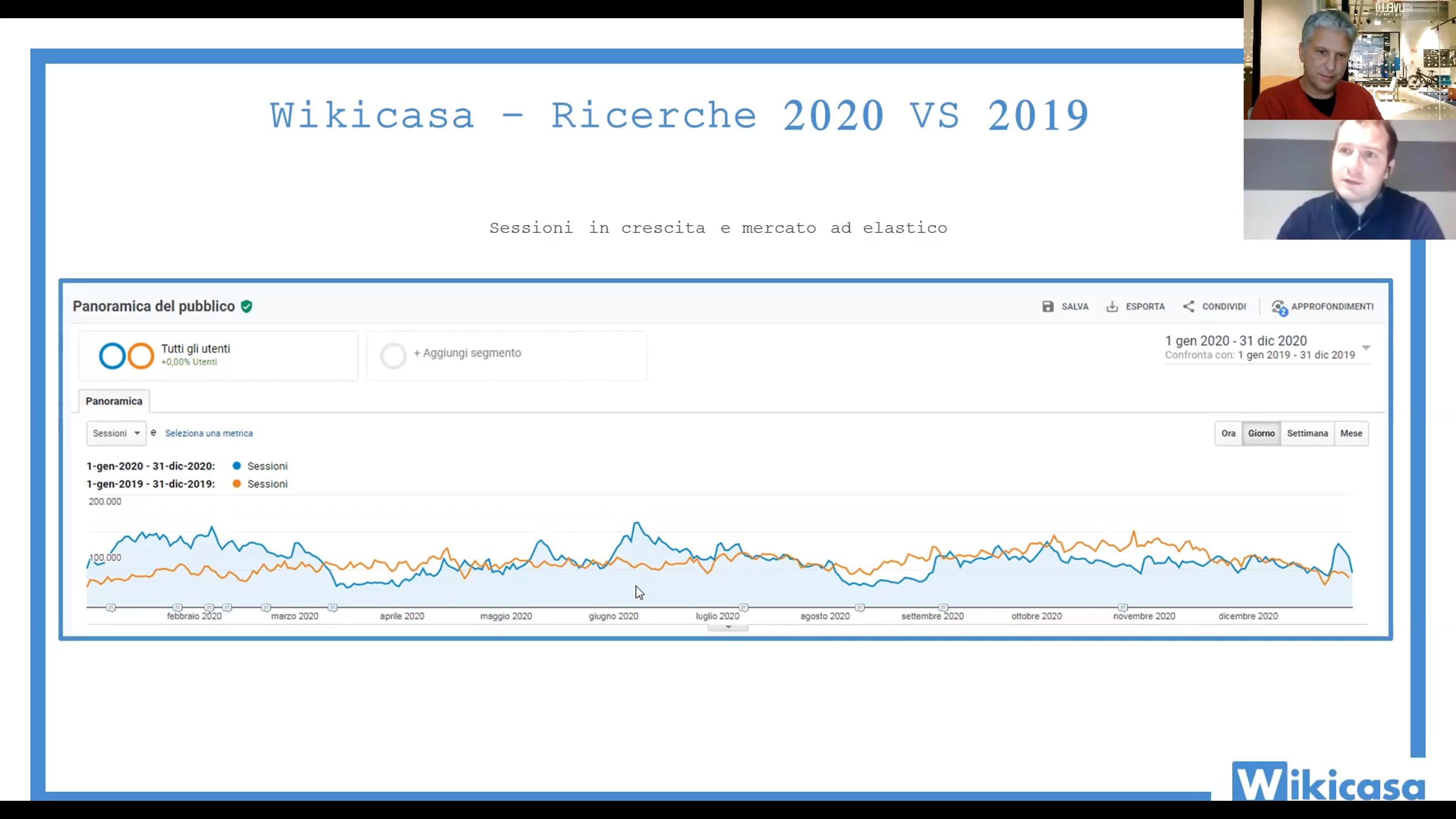Click the orange circle of Tutti gli utenti
This screenshot has height=819, width=1456.
tap(141, 356)
